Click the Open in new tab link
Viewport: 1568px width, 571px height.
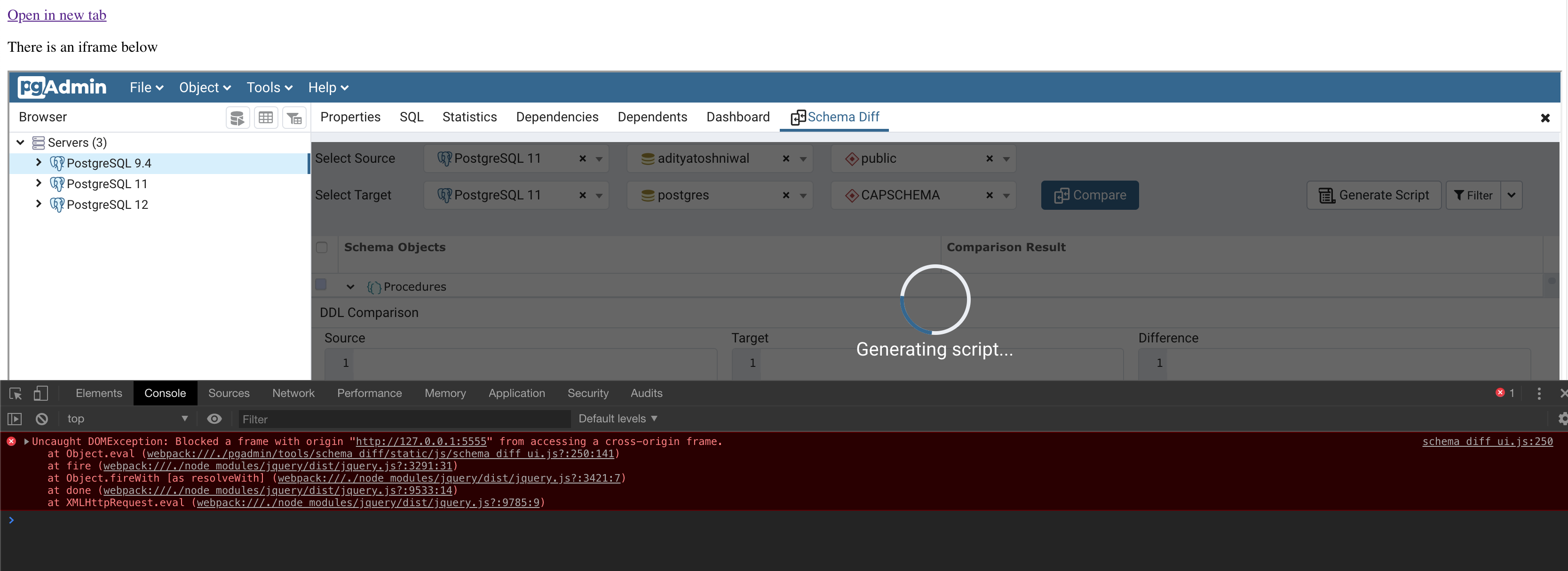click(56, 15)
